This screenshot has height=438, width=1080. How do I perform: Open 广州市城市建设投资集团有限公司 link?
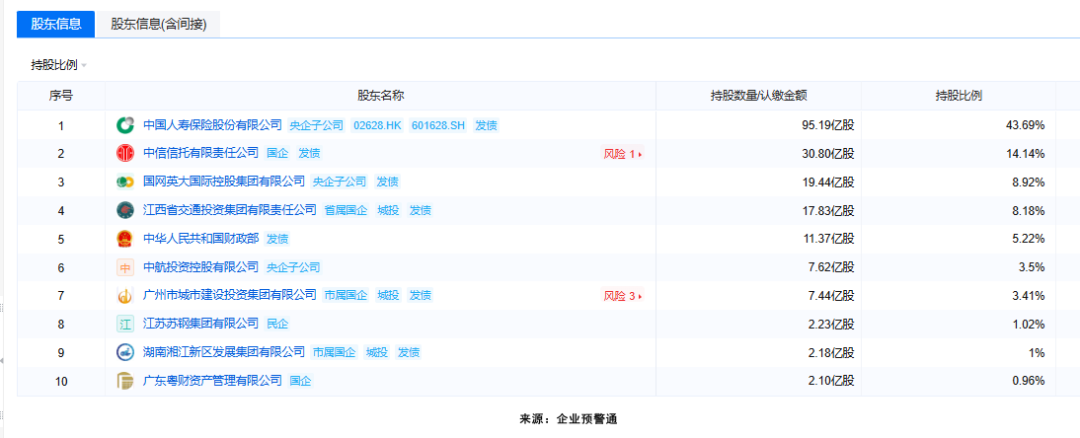(230, 295)
